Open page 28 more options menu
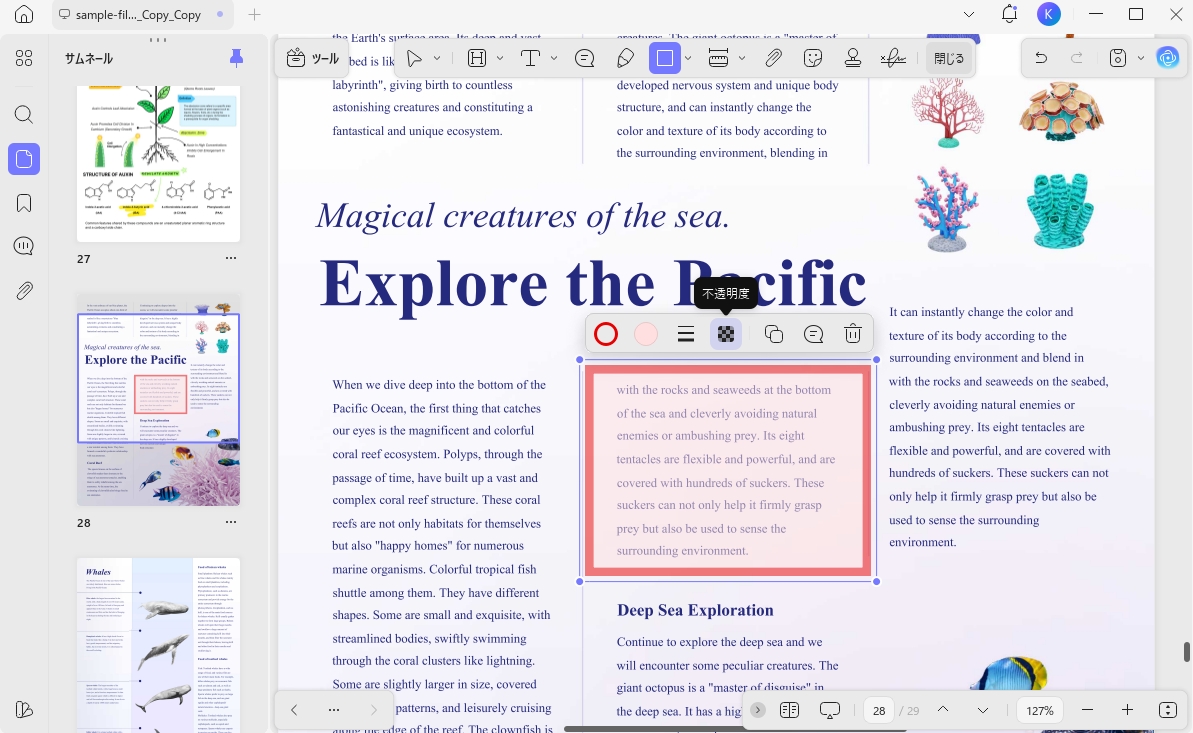The width and height of the screenshot is (1193, 733). (231, 522)
